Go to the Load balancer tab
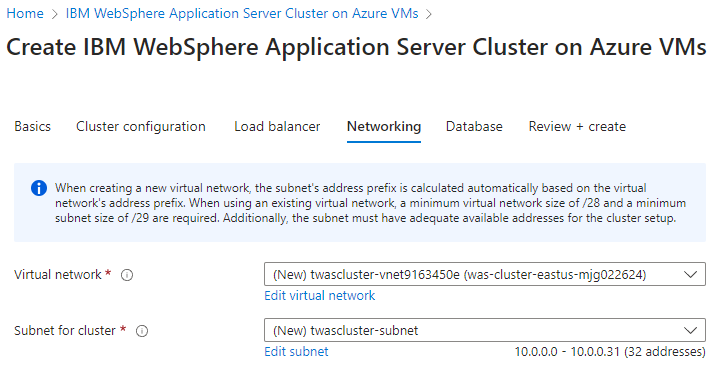The height and width of the screenshot is (369, 717). click(277, 126)
